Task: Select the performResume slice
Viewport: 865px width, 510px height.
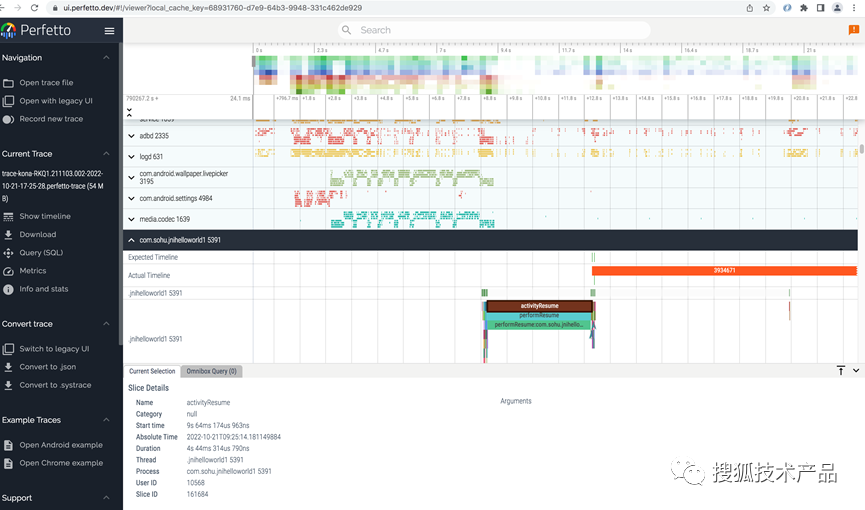Action: (539, 315)
